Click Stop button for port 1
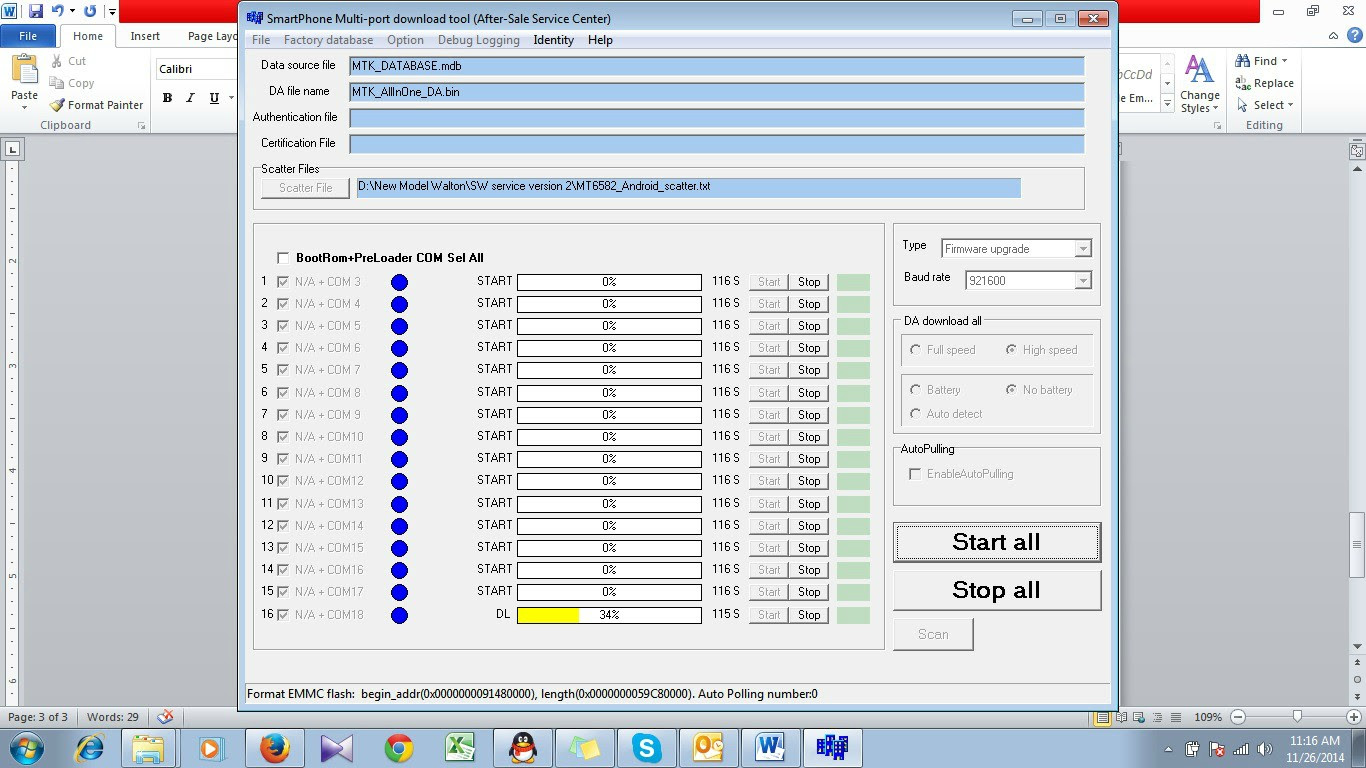The width and height of the screenshot is (1366, 768). 809,282
